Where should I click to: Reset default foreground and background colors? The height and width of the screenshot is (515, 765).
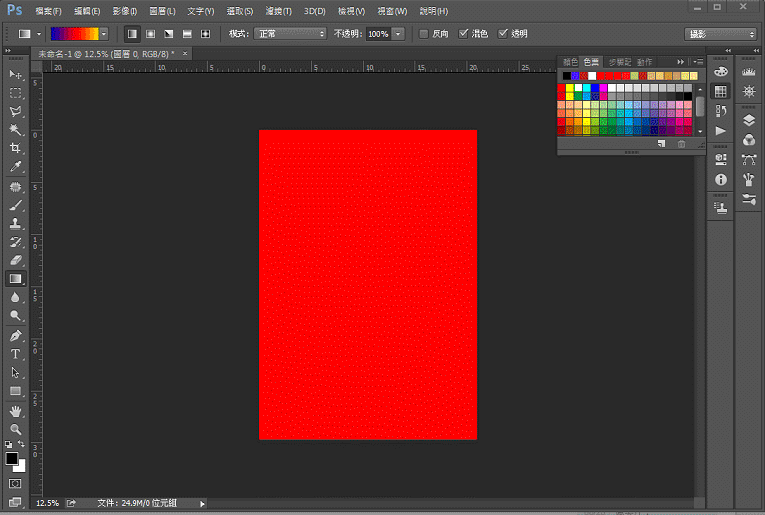(x=8, y=444)
